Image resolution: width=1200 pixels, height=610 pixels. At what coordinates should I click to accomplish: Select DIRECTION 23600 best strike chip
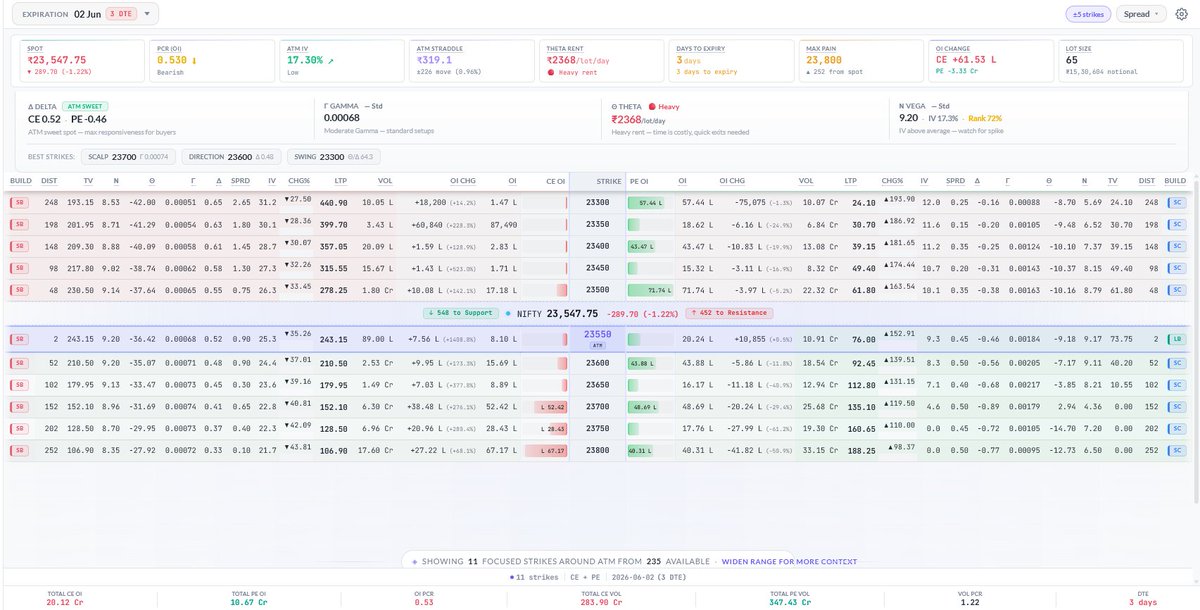point(232,156)
